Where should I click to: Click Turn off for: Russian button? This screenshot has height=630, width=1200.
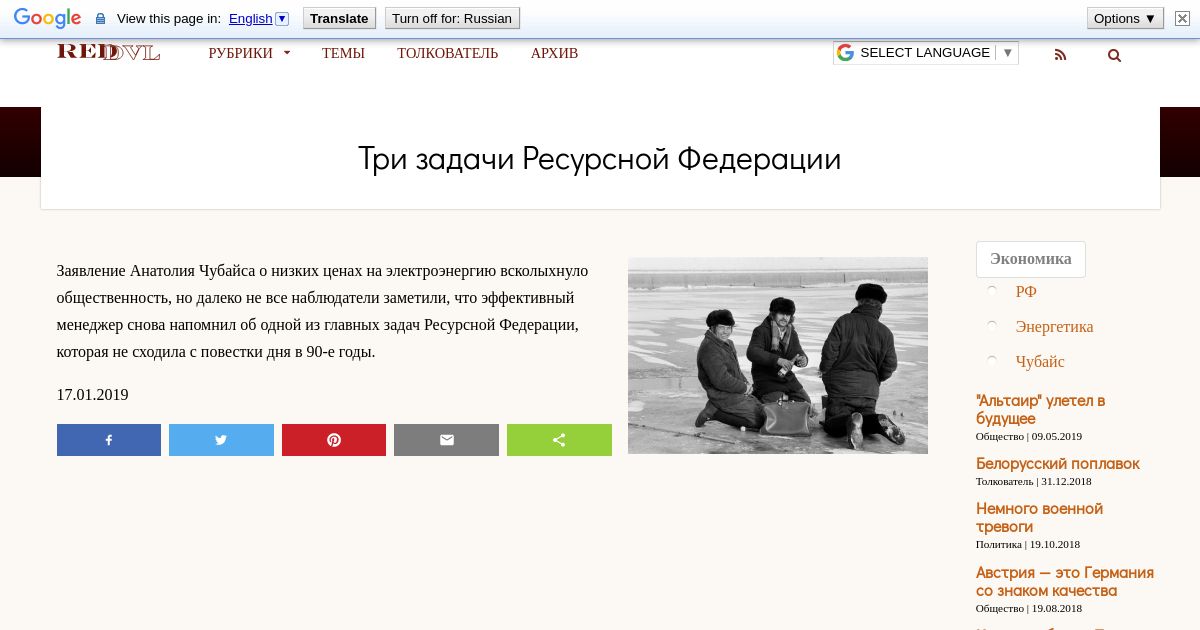pos(452,18)
